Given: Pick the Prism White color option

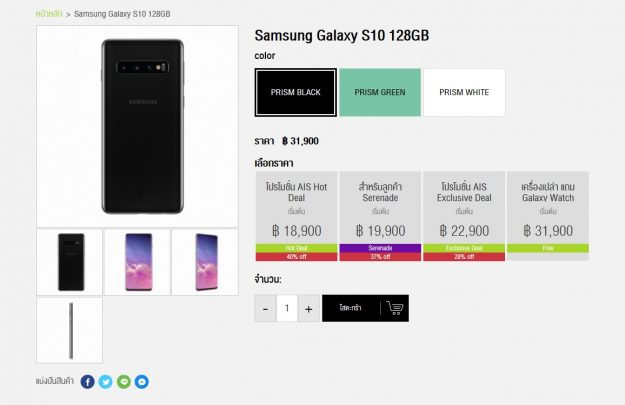Looking at the screenshot, I should (x=464, y=92).
